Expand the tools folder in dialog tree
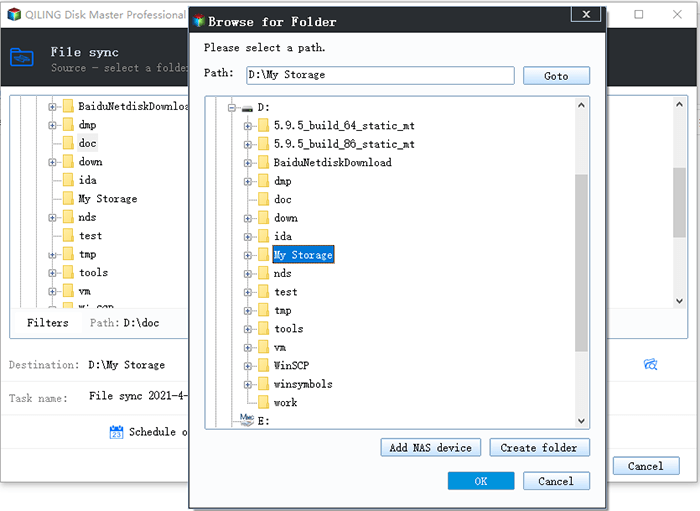700x511 pixels. click(x=248, y=329)
